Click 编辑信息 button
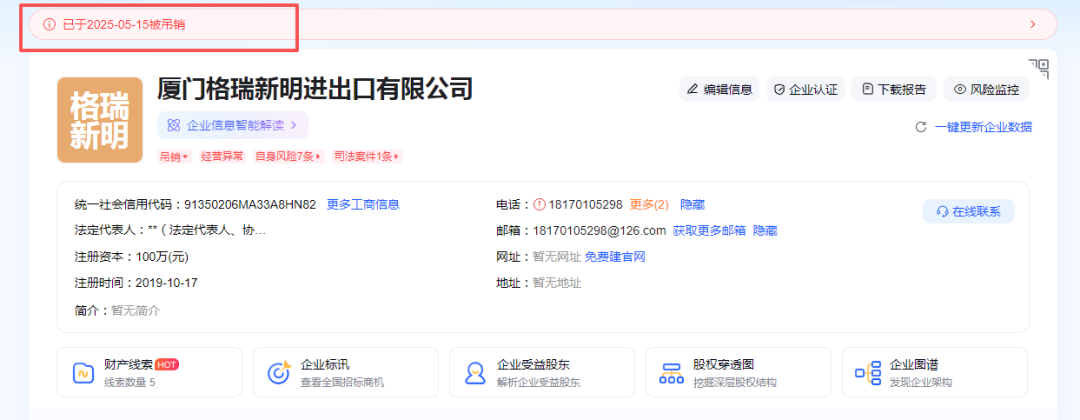The width and height of the screenshot is (1080, 420). click(x=719, y=89)
